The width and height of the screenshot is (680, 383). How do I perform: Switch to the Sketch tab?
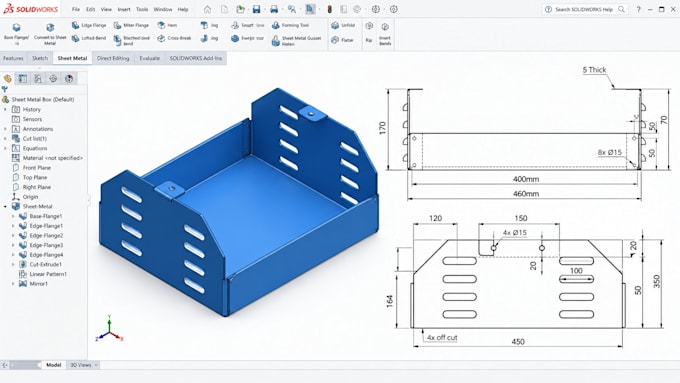pyautogui.click(x=40, y=58)
